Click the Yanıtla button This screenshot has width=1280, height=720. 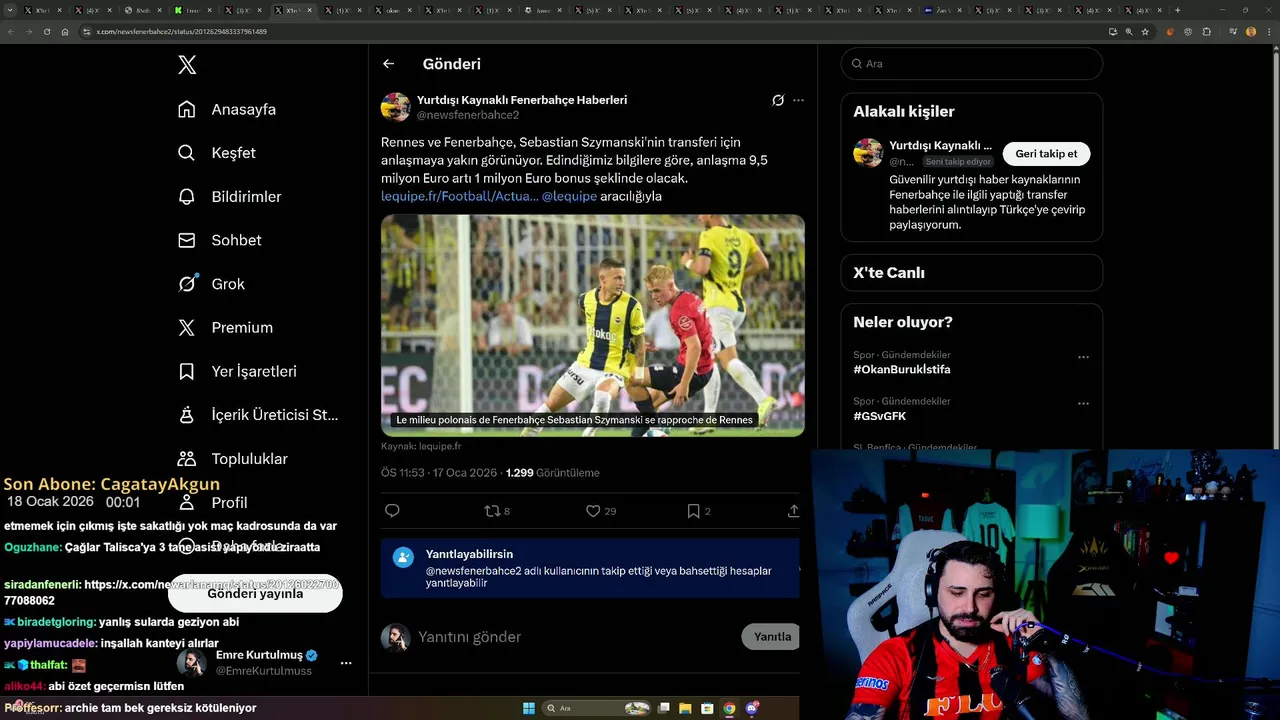click(x=771, y=637)
